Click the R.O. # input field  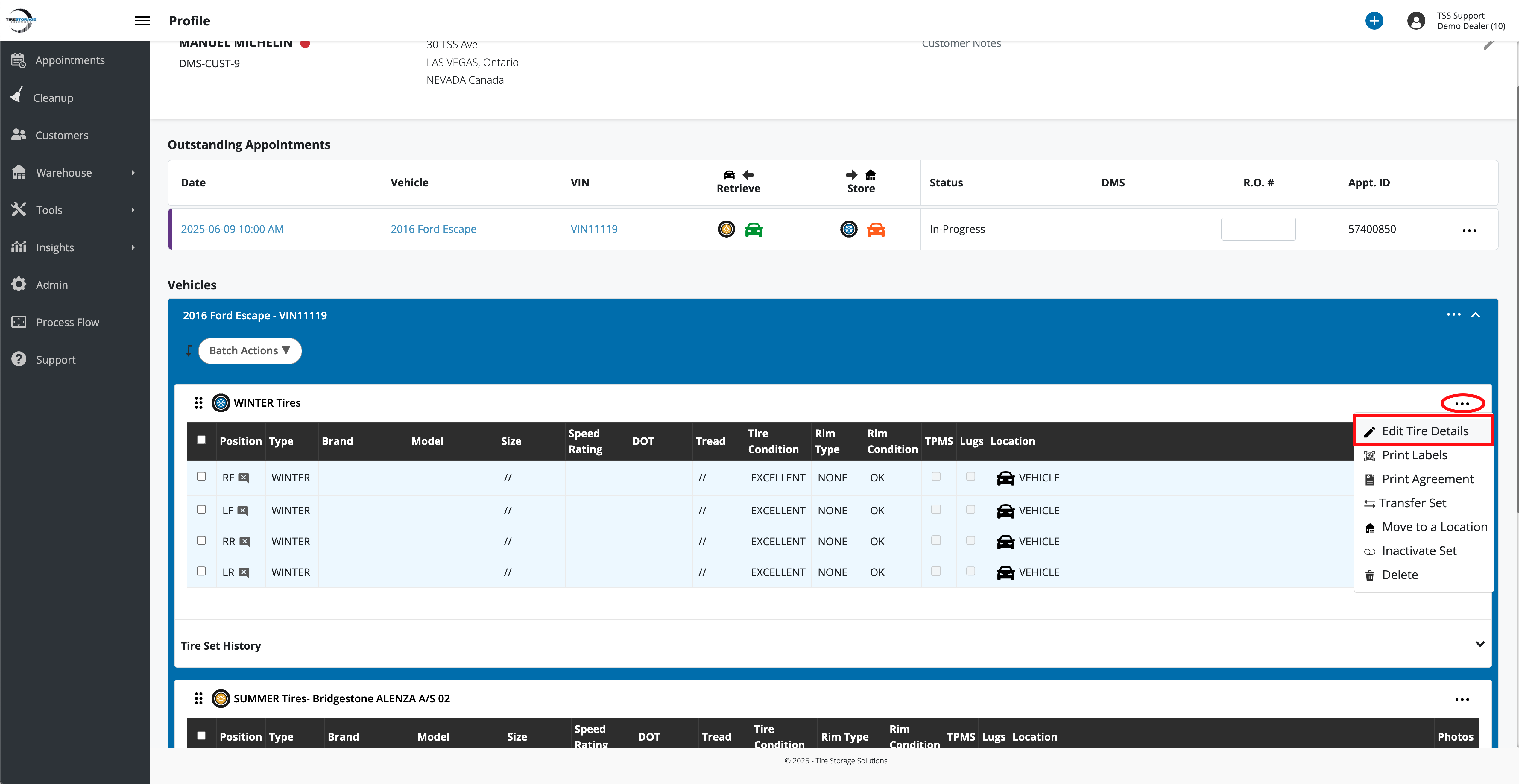pos(1258,229)
